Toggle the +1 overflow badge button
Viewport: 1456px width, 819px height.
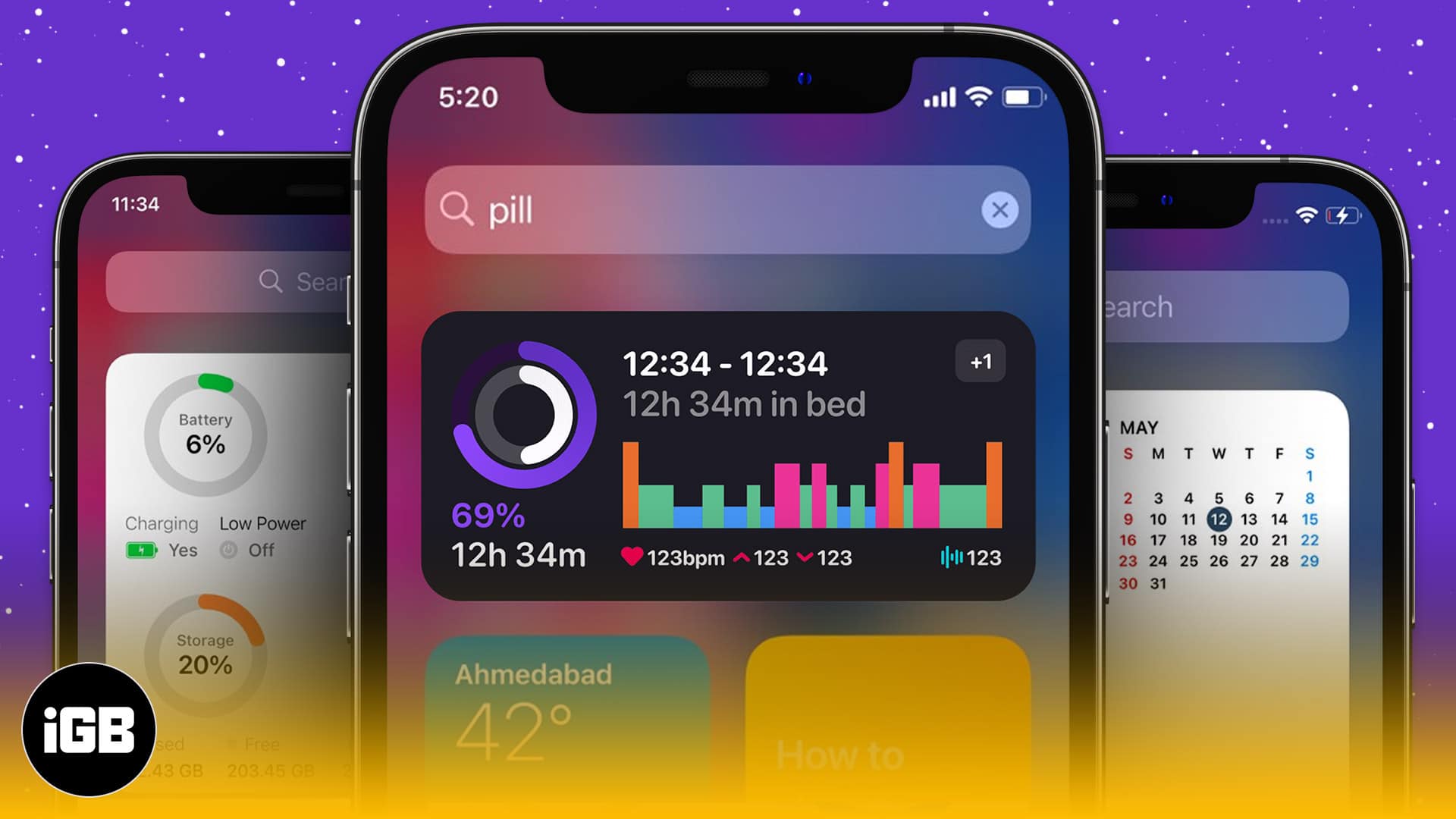978,360
